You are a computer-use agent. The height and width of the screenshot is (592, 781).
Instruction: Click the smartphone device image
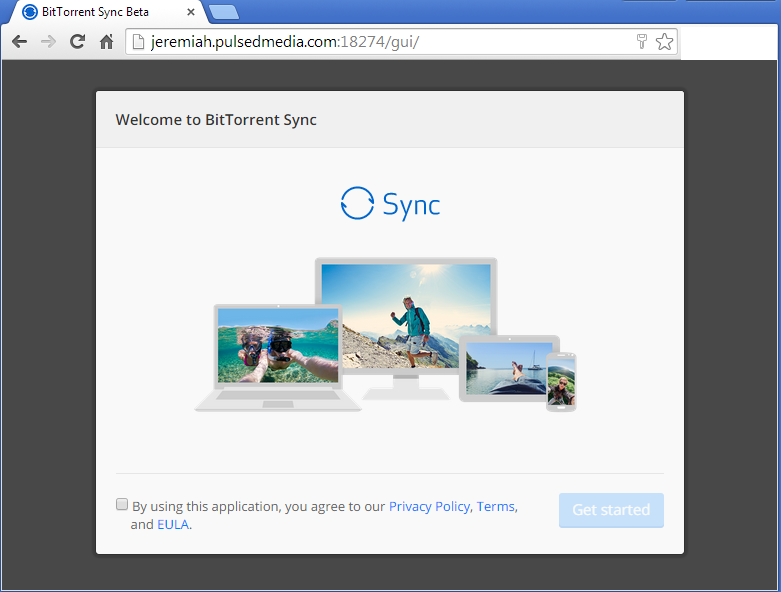coord(561,382)
